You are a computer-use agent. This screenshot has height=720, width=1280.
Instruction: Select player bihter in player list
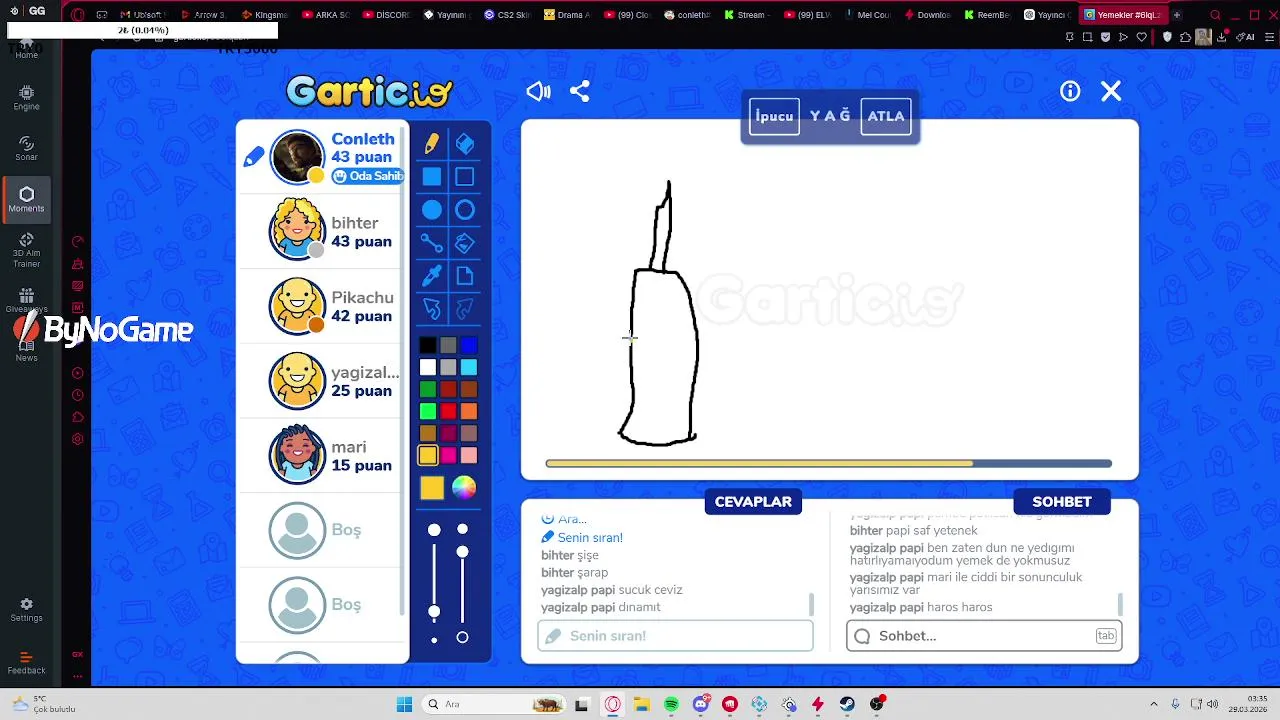tap(322, 231)
